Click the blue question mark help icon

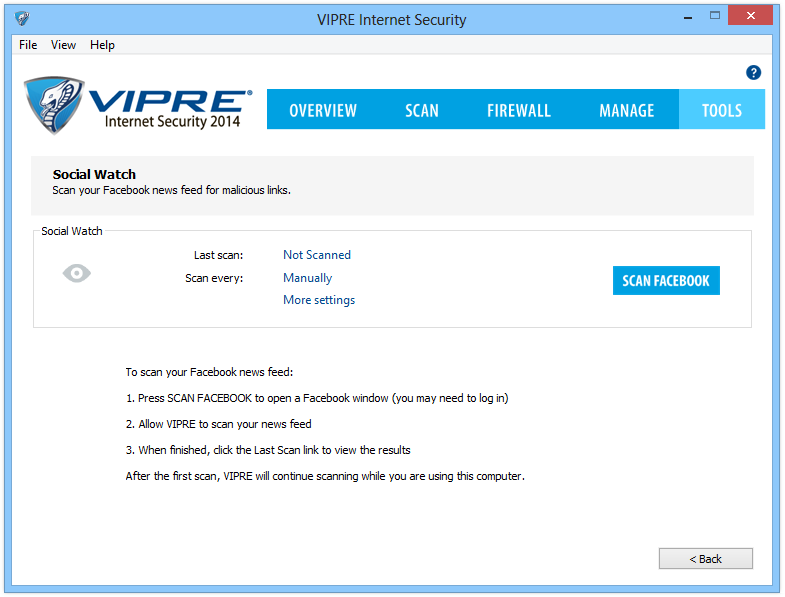point(754,72)
